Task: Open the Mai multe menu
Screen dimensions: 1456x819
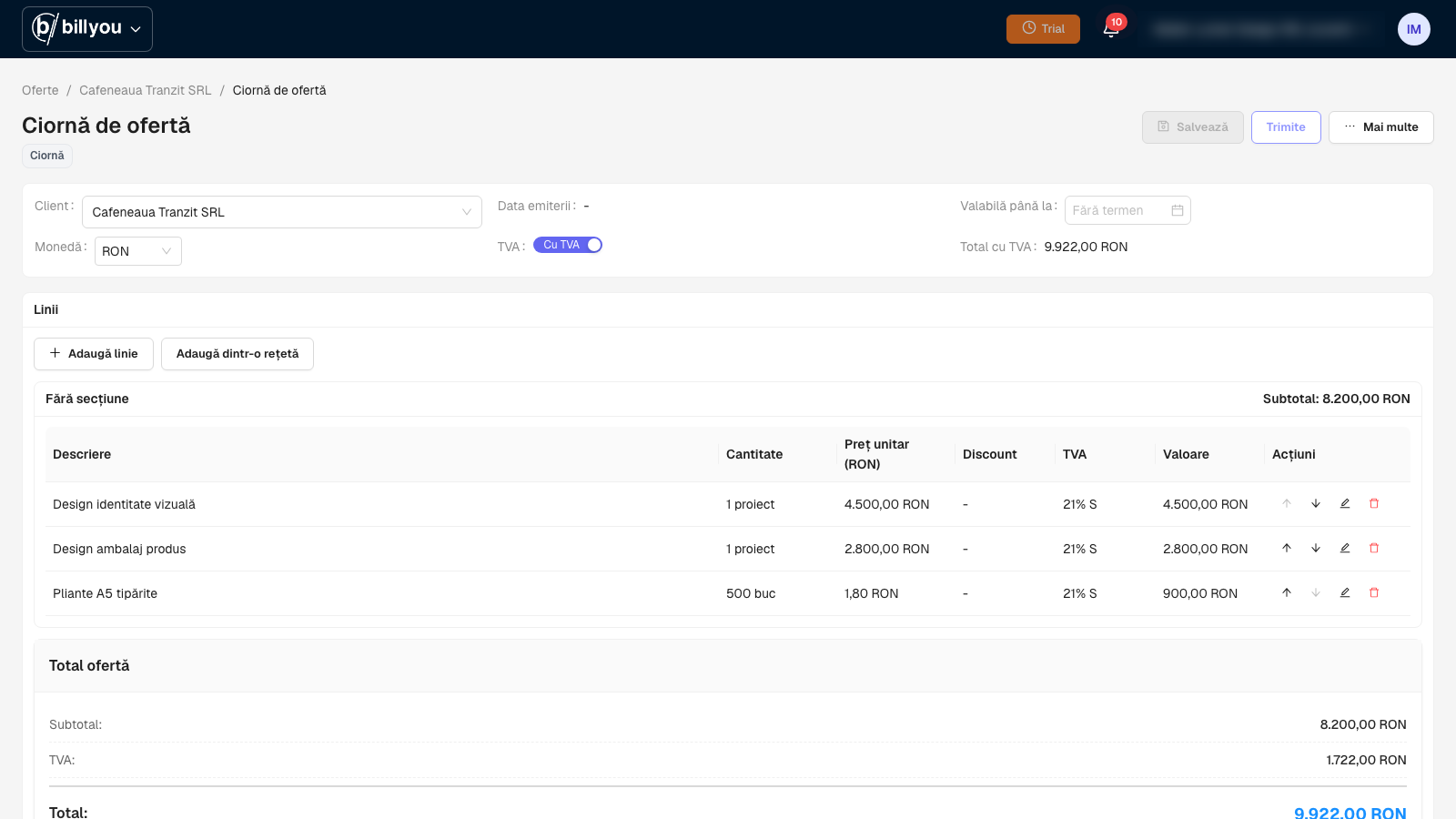Action: [1381, 127]
